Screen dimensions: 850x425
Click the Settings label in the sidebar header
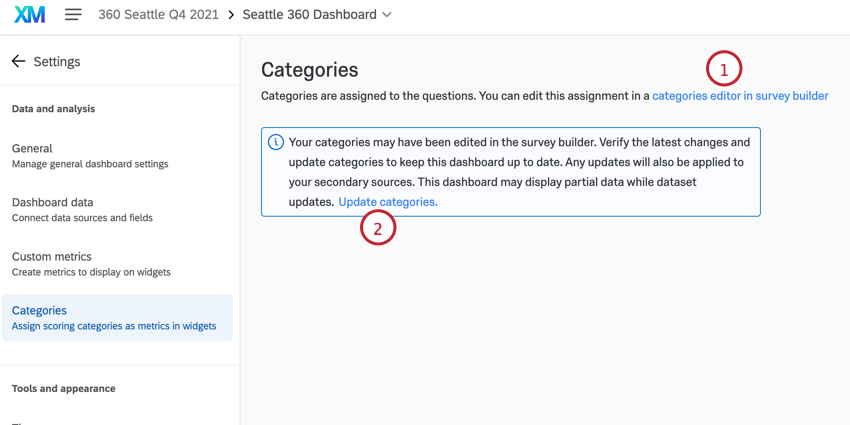[57, 62]
